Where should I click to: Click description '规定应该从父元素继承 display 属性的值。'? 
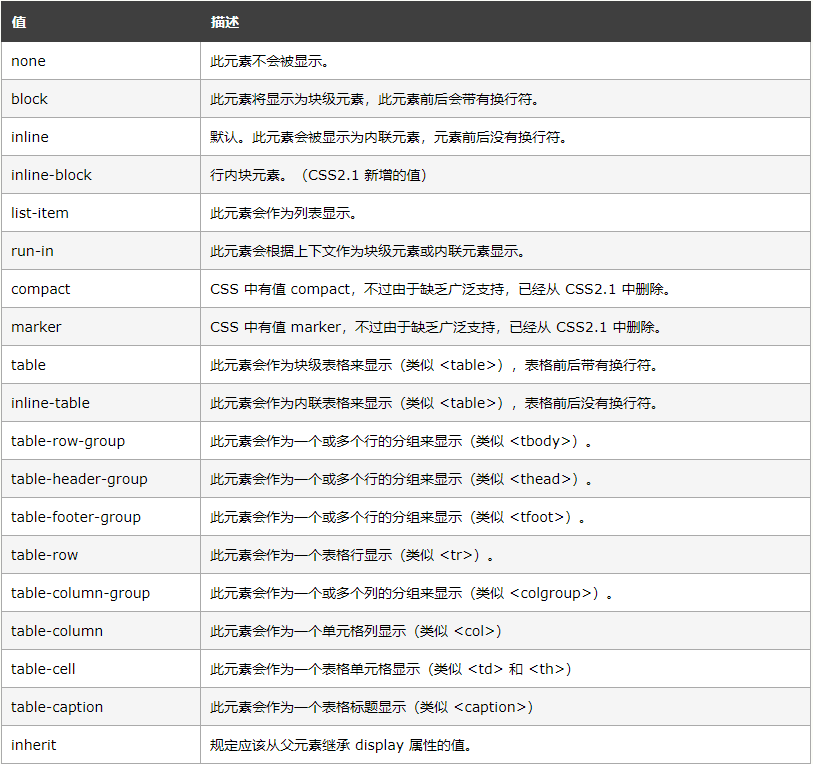click(341, 745)
